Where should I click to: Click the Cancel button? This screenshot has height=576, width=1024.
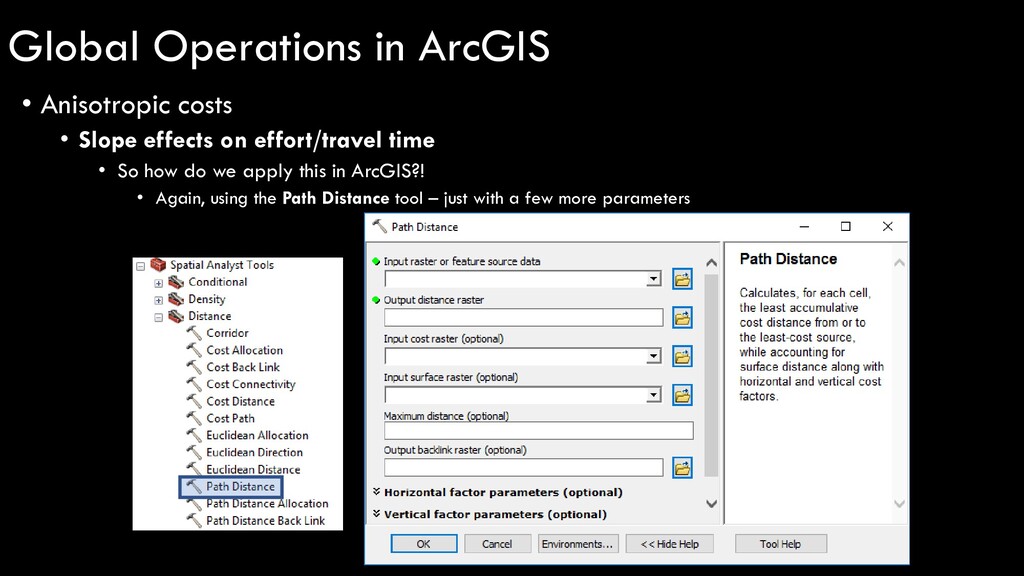click(497, 544)
